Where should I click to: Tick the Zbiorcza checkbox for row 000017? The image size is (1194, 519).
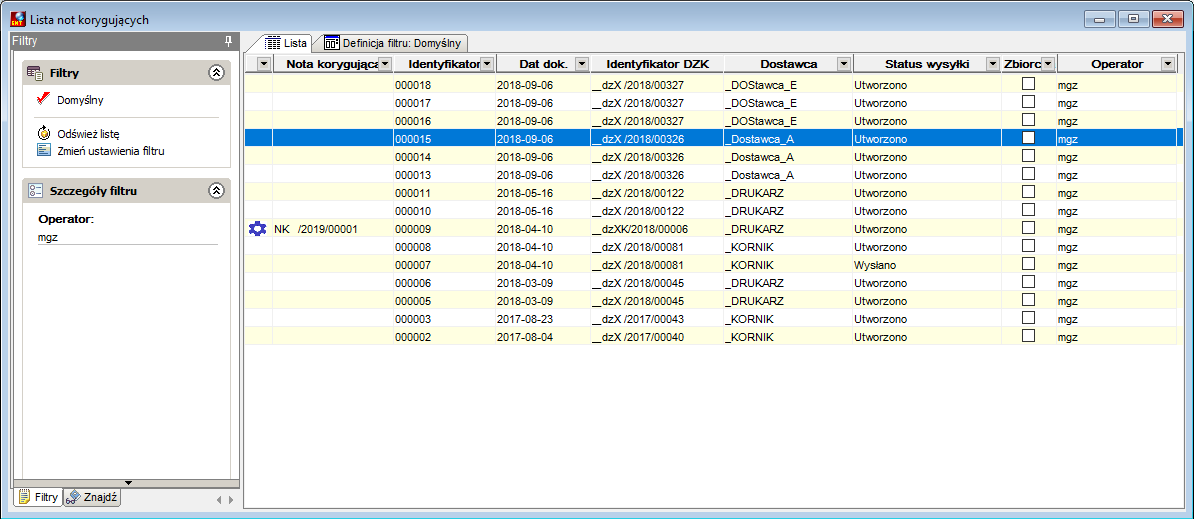1028,102
